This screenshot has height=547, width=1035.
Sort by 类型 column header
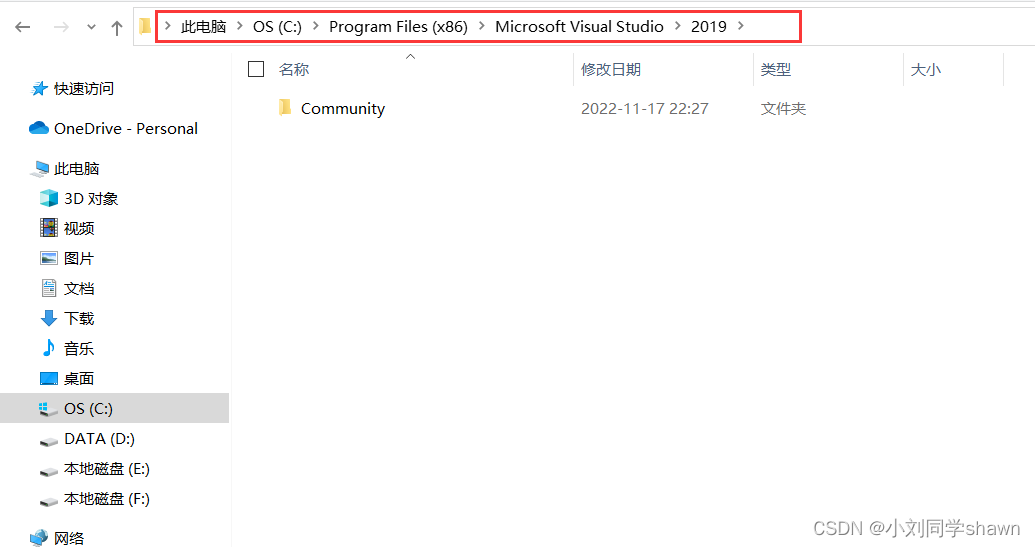[776, 69]
